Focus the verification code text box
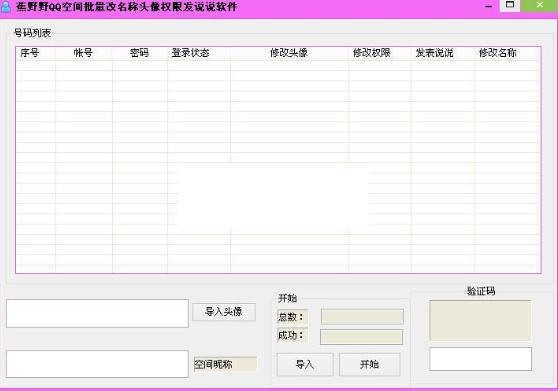The height and width of the screenshot is (391, 558). pyautogui.click(x=480, y=359)
